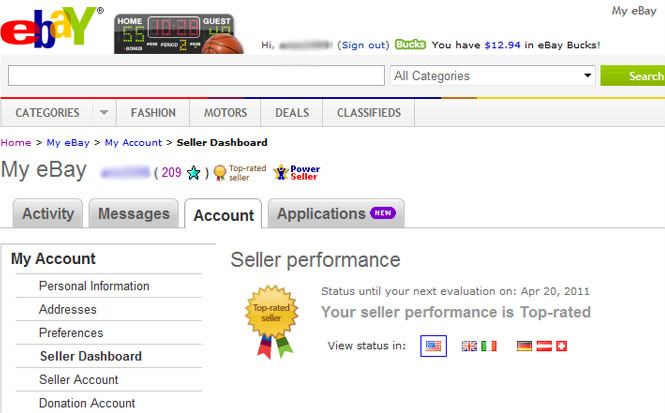Click the My eBay link at top right
This screenshot has height=413, width=665.
pyautogui.click(x=634, y=11)
